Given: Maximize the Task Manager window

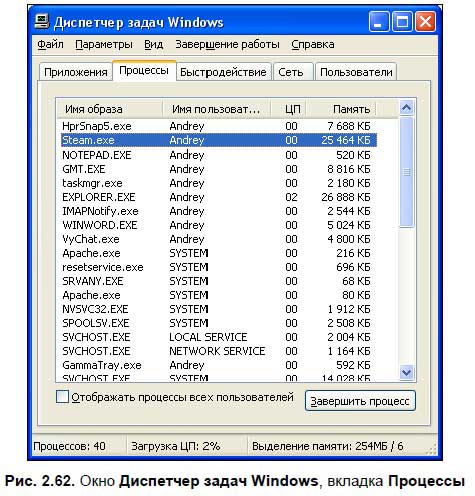Looking at the screenshot, I should 402,22.
